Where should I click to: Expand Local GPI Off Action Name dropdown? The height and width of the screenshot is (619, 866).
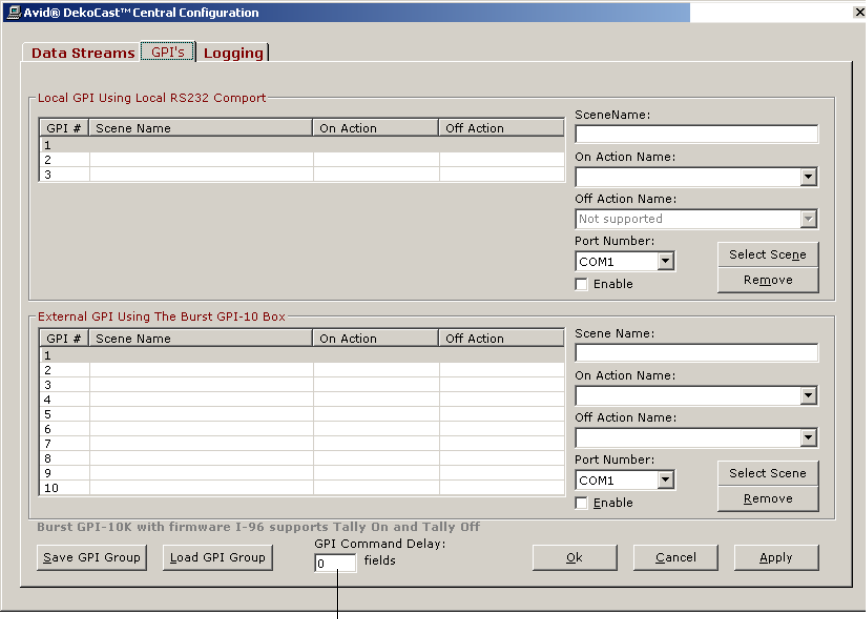click(808, 219)
